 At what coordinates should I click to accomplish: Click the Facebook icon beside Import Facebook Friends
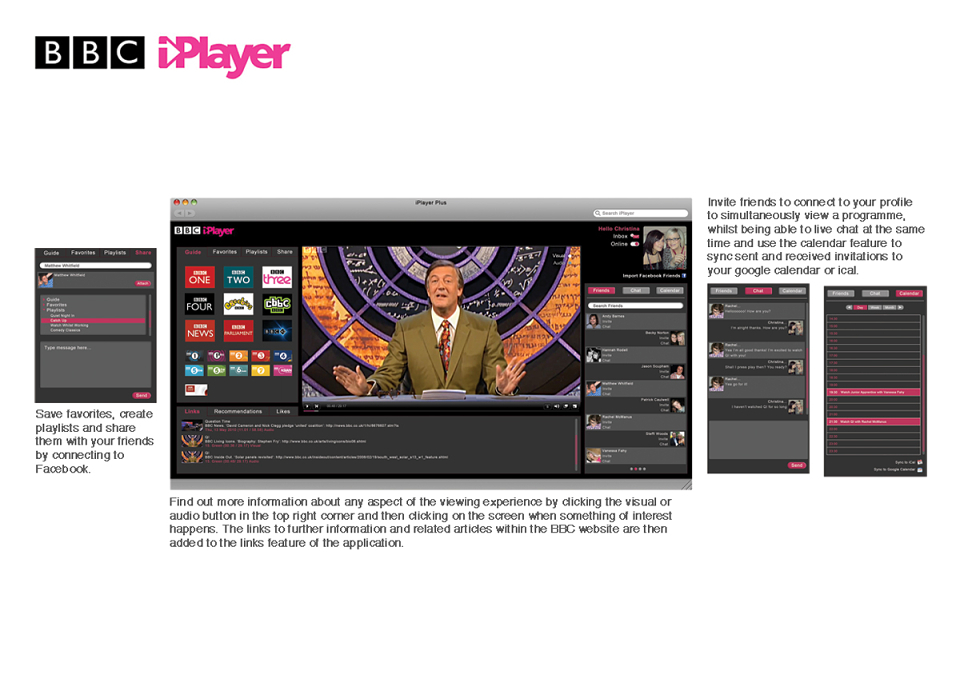point(684,276)
